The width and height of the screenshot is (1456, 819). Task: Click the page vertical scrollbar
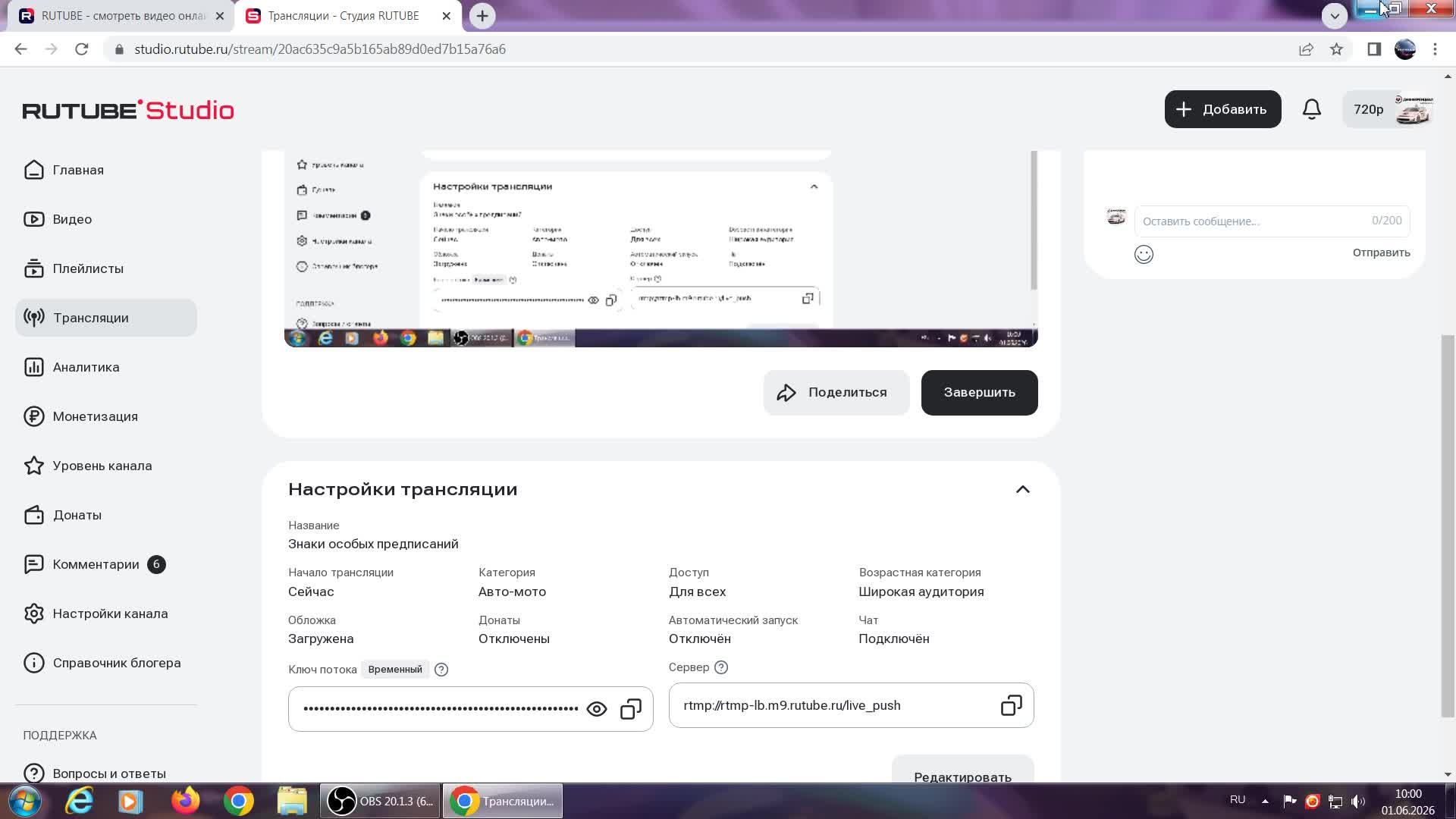coord(1448,526)
